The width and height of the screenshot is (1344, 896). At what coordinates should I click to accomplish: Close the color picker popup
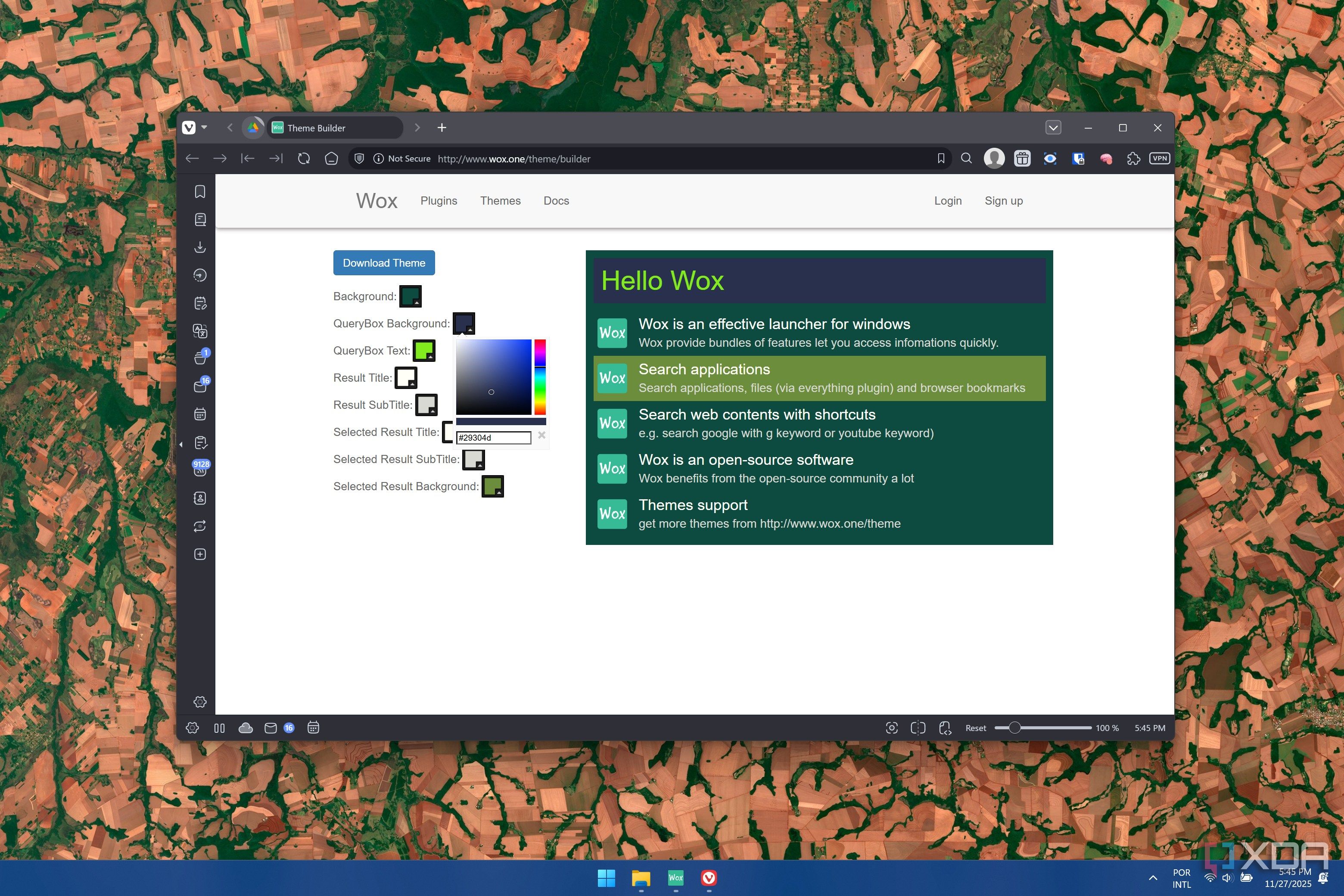coord(542,436)
